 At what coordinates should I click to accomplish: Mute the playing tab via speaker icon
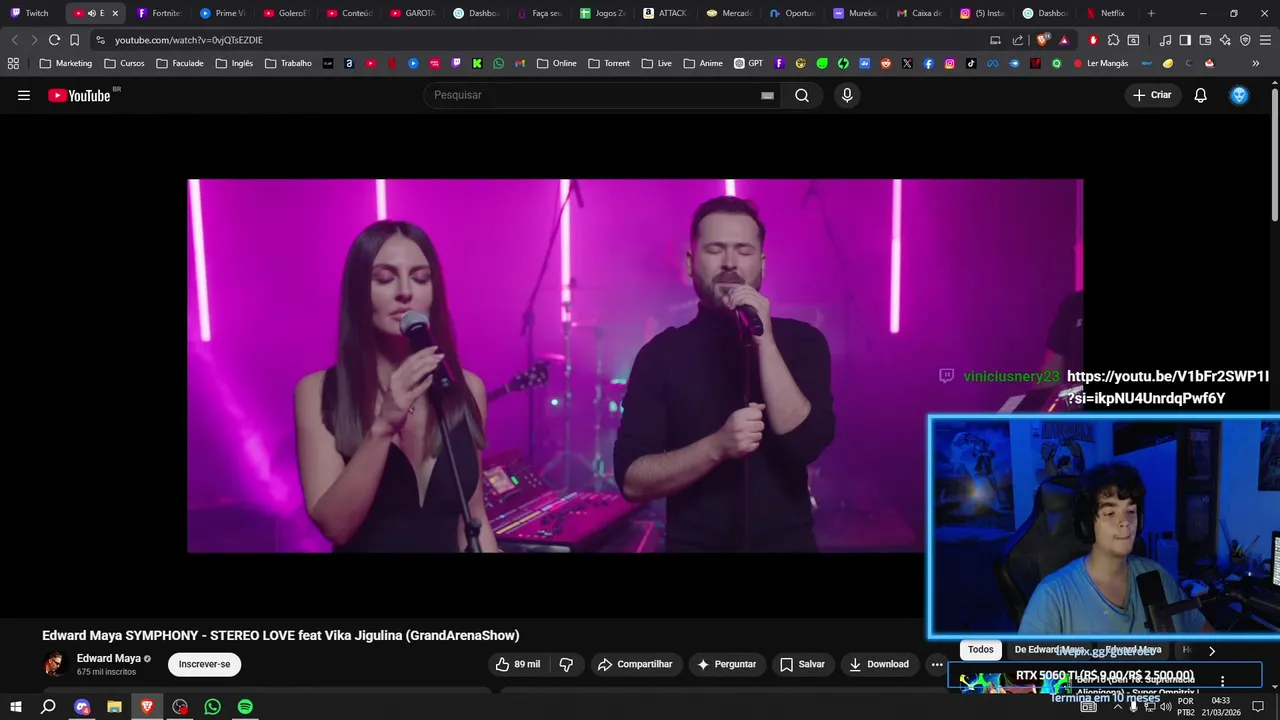coord(91,13)
